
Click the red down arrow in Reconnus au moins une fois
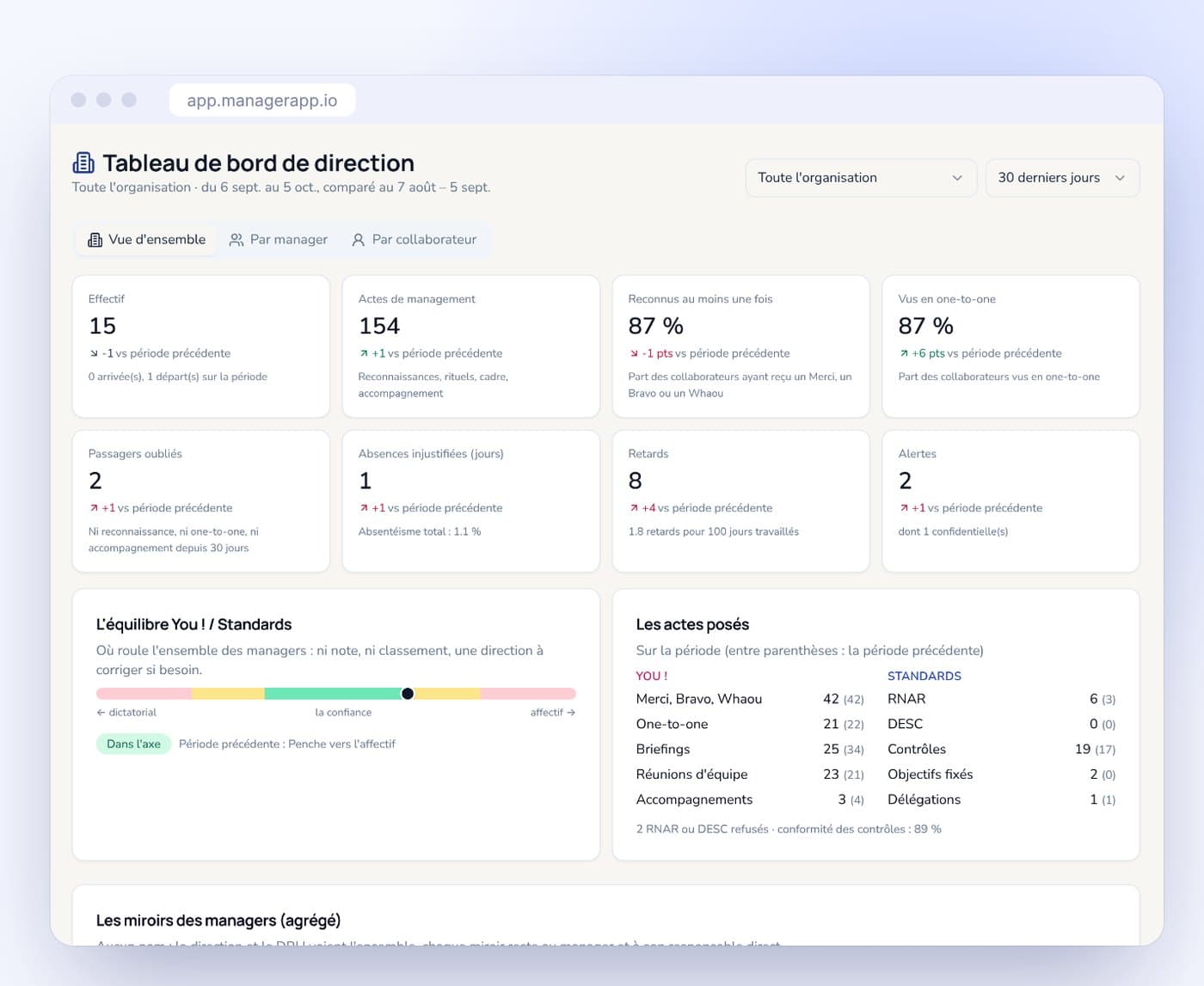(634, 353)
